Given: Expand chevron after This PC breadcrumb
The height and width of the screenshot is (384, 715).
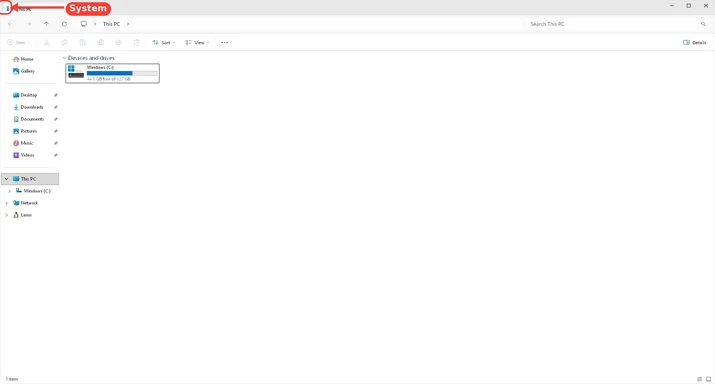Looking at the screenshot, I should (x=128, y=24).
